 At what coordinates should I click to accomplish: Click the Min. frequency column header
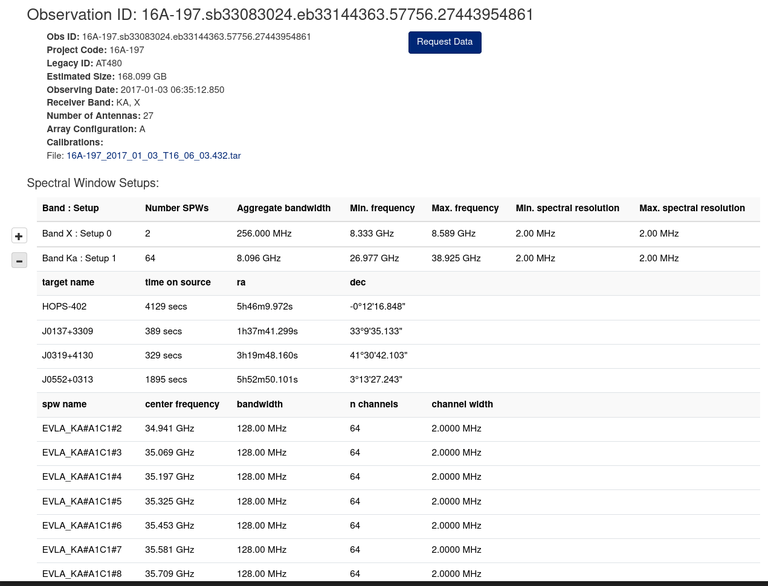(x=382, y=208)
